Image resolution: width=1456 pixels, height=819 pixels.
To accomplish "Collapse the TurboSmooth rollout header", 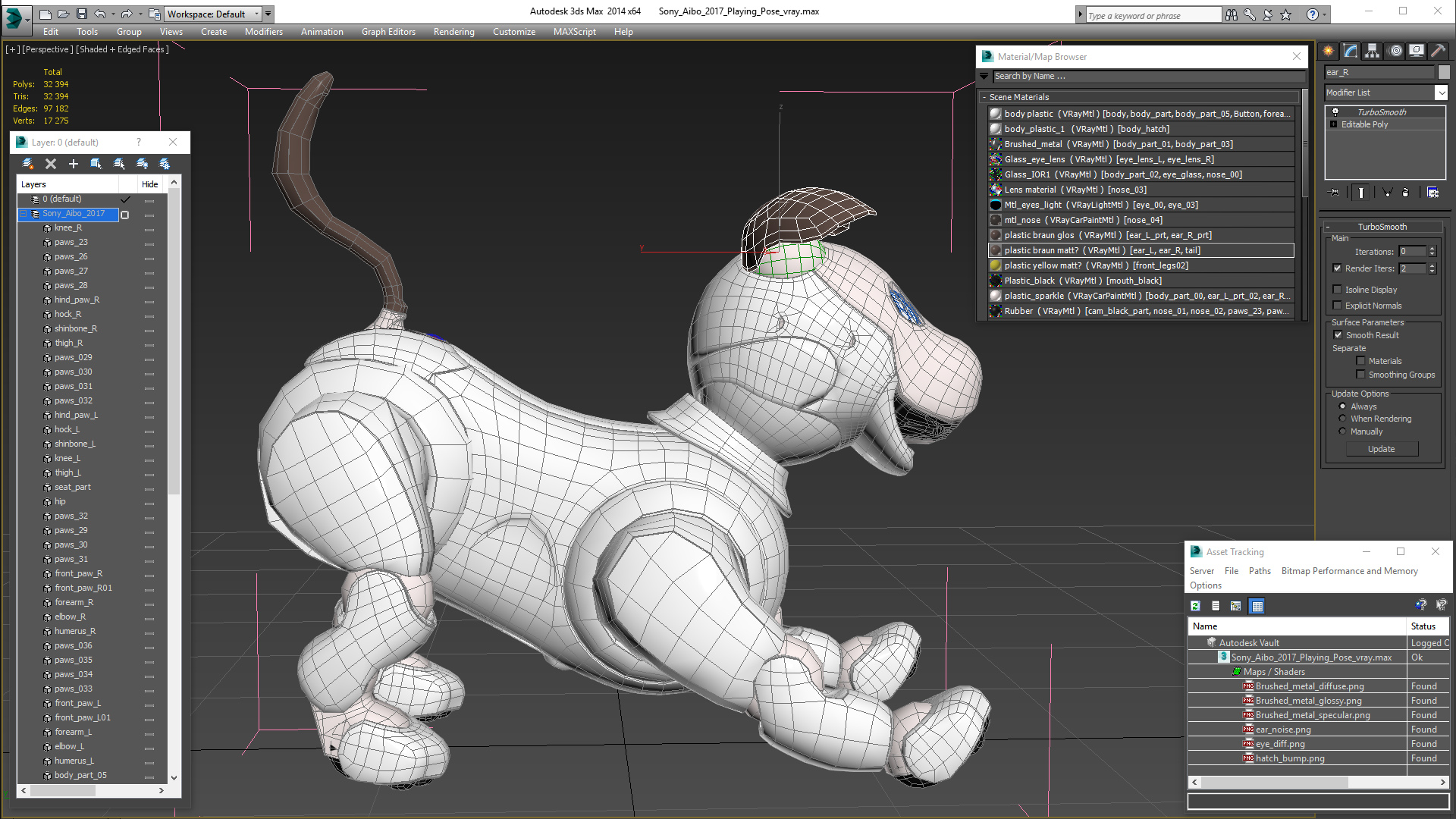I will coord(1382,227).
